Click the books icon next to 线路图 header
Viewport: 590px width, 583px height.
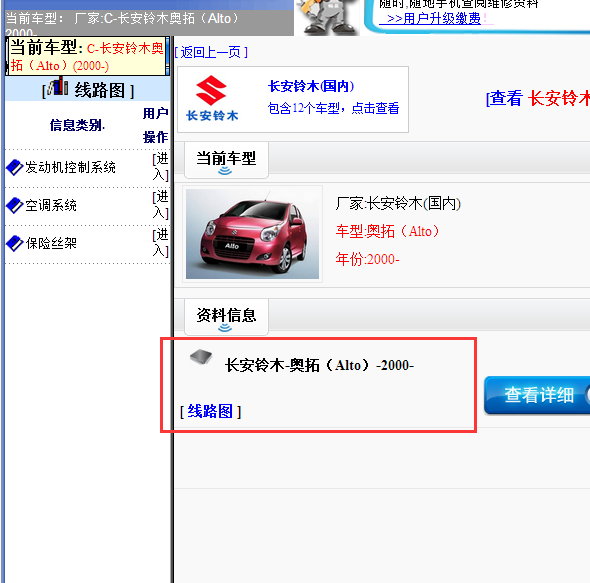[x=58, y=86]
